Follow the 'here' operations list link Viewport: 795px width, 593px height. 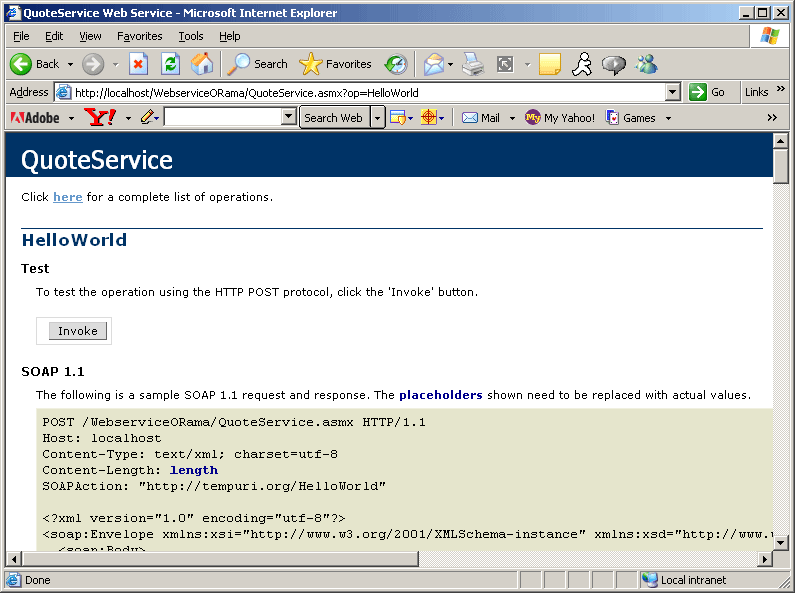(68, 197)
